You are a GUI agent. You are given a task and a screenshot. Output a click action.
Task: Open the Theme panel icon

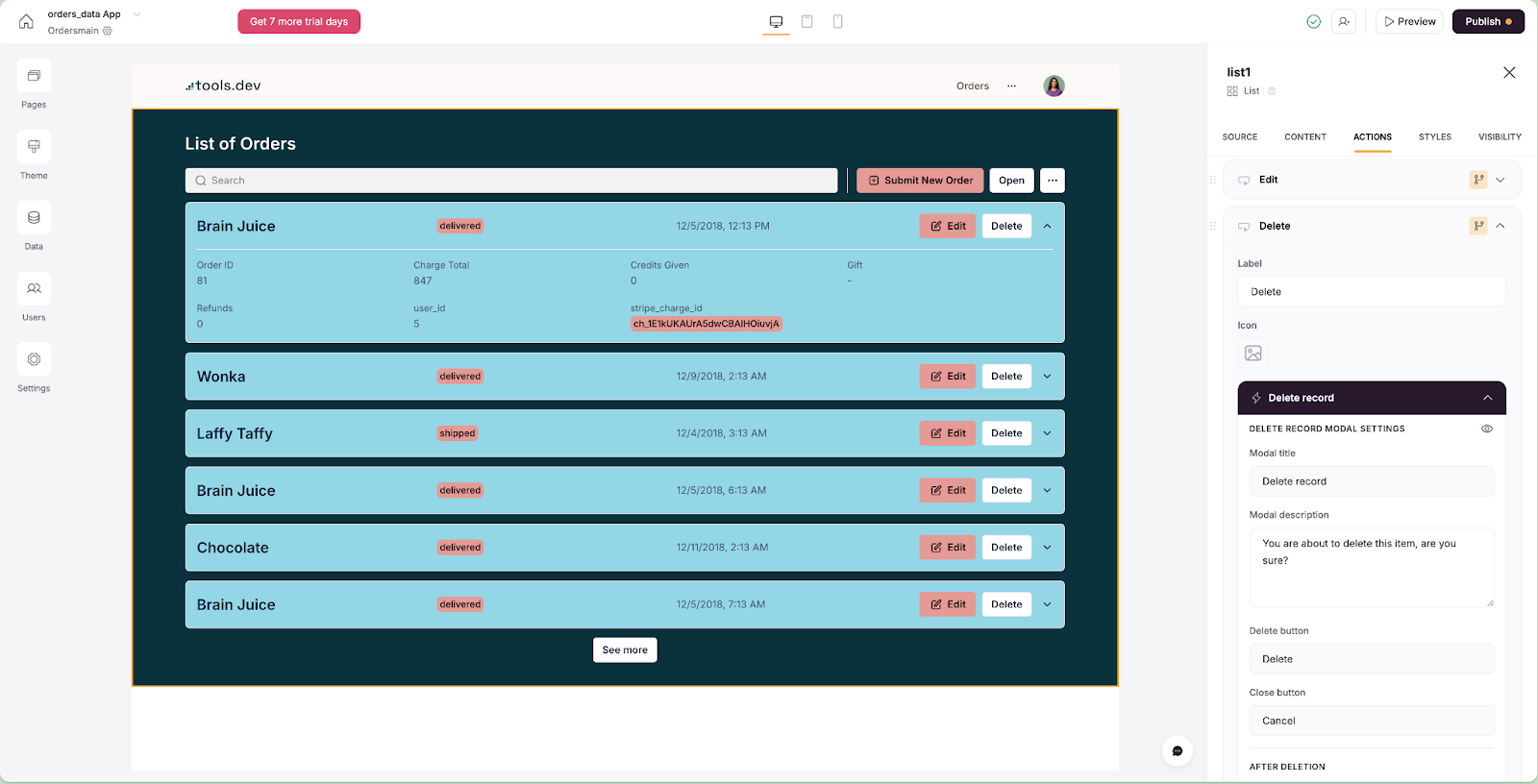[x=34, y=147]
